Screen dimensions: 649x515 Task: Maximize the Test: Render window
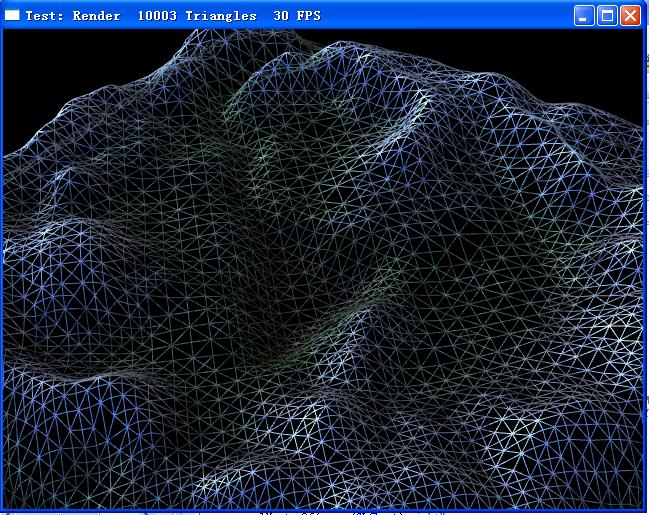coord(607,16)
